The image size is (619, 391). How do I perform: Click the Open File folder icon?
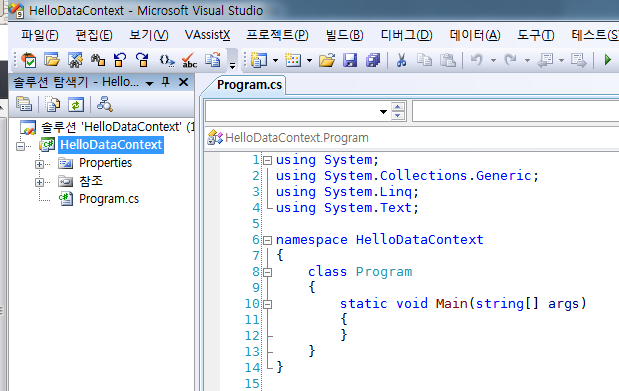(327, 60)
